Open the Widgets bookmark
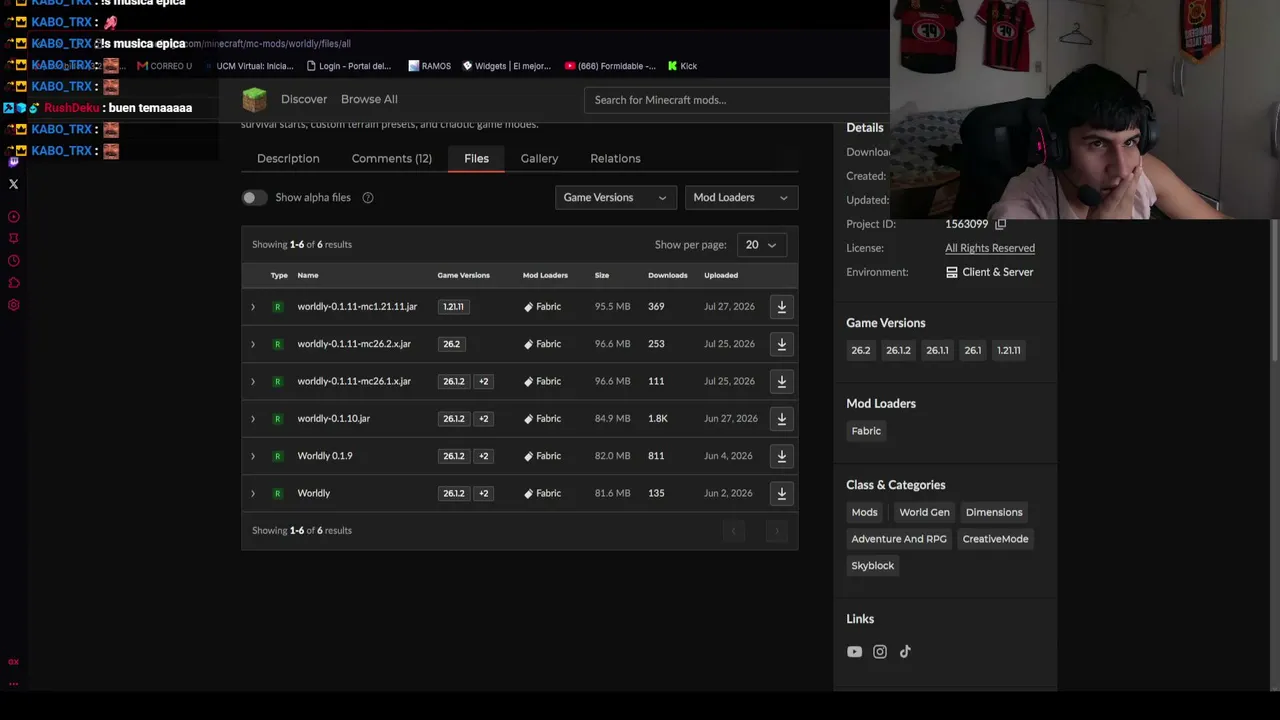 [506, 66]
